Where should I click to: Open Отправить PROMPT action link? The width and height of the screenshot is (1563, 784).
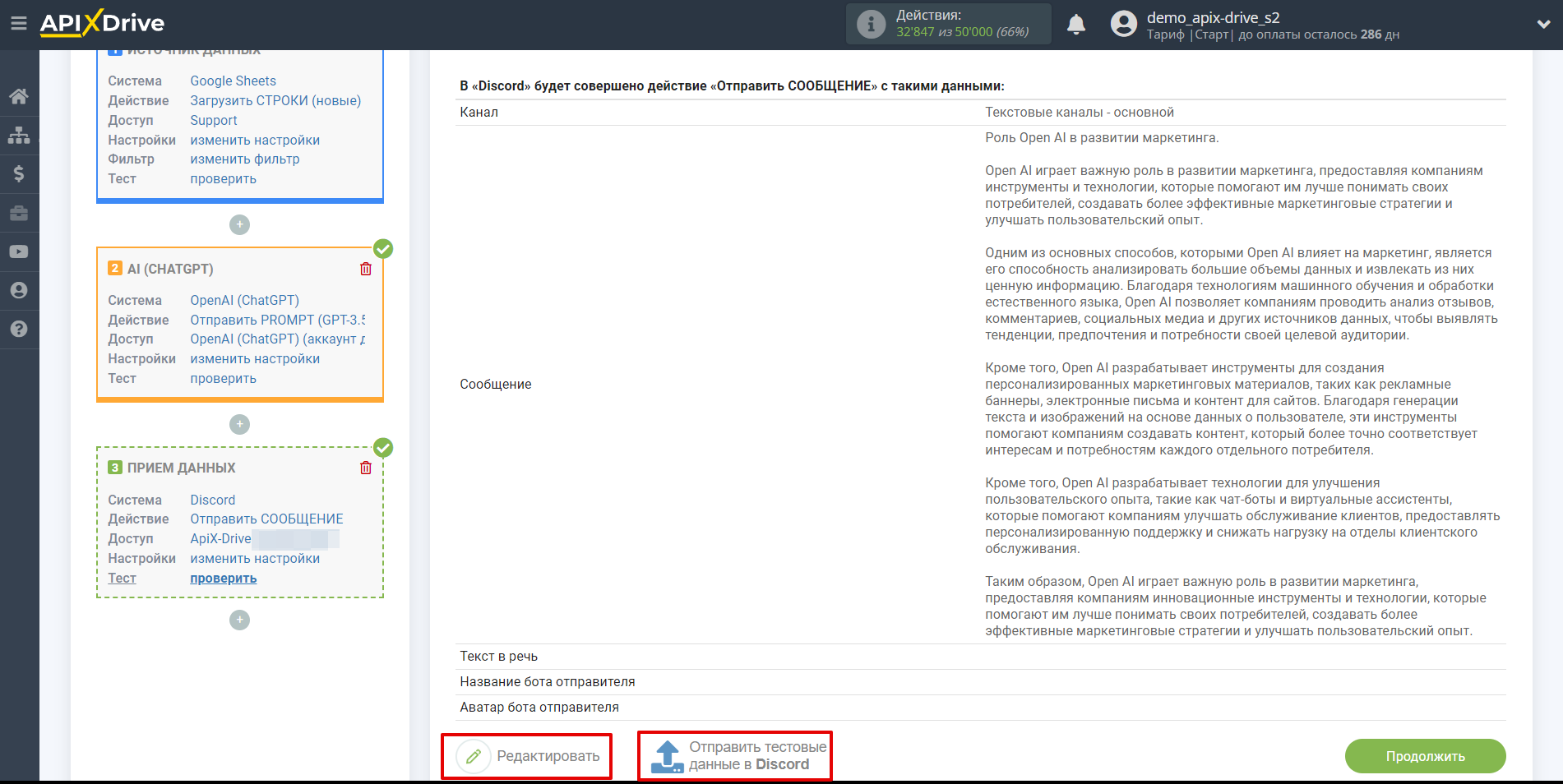tap(278, 320)
